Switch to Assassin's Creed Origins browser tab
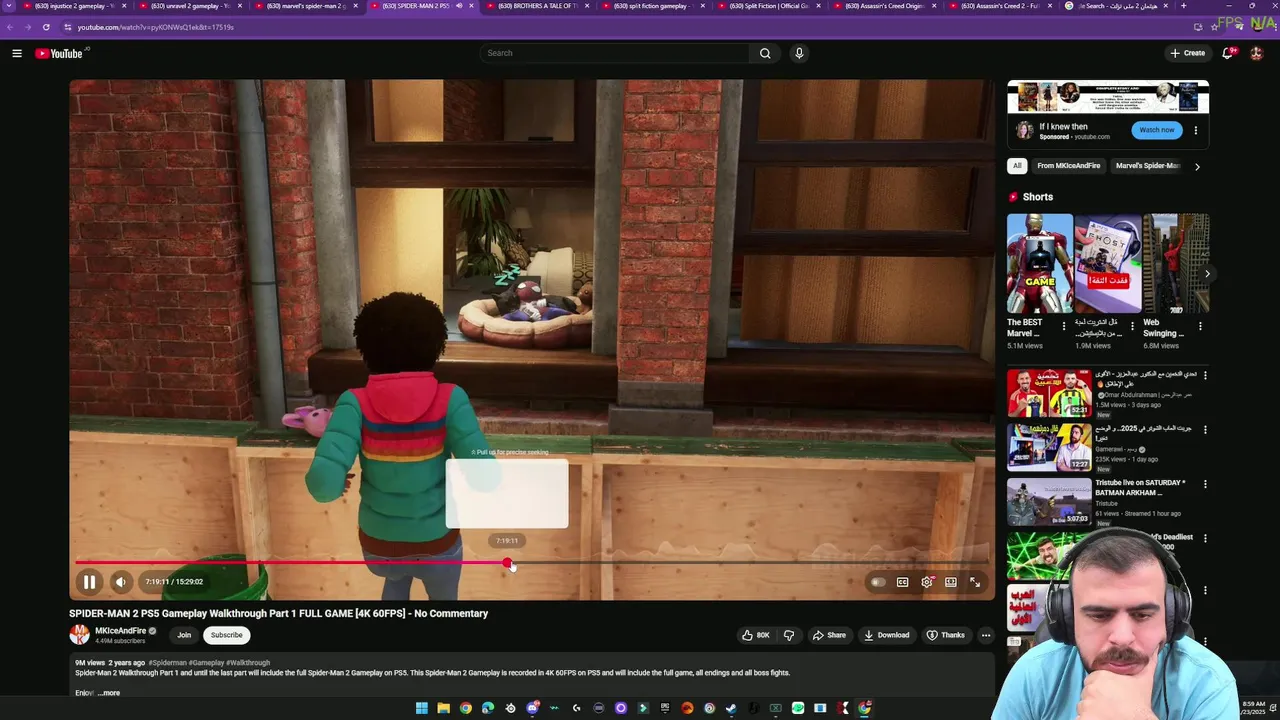 coord(886,6)
